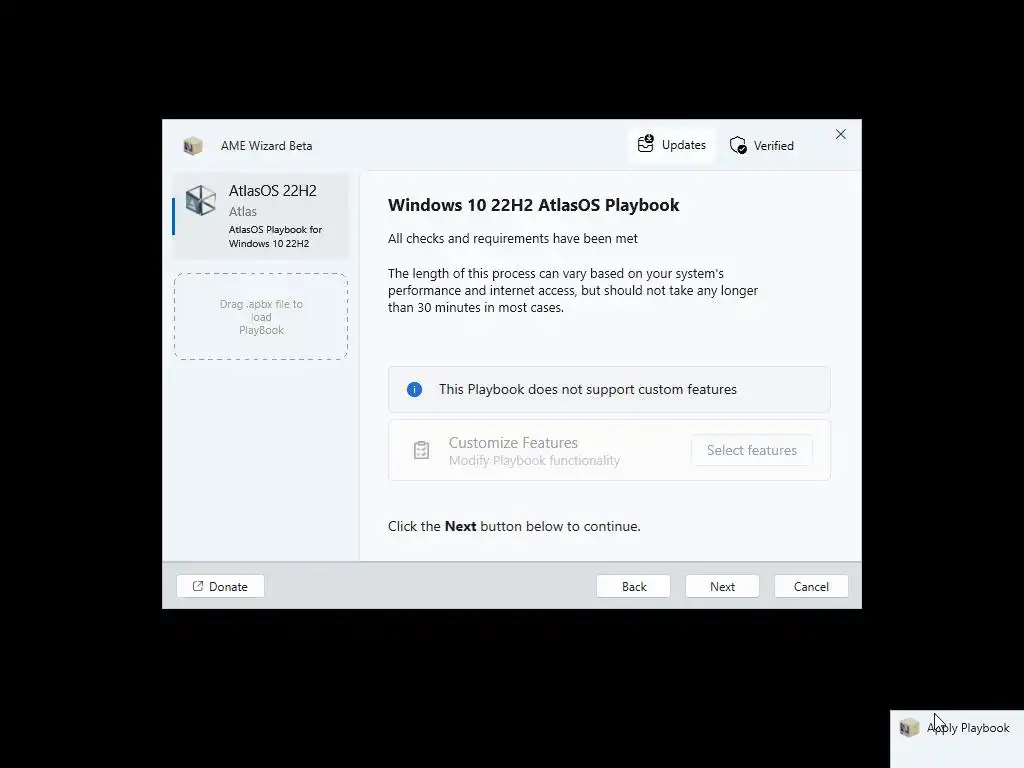Screen dimensions: 1024x768
Task: Click the AME Wizard box icon in title bar
Action: click(193, 146)
